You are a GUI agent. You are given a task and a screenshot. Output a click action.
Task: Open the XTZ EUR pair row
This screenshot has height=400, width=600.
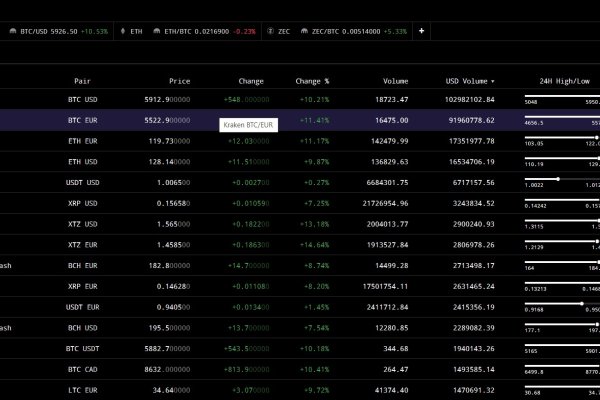(x=82, y=245)
